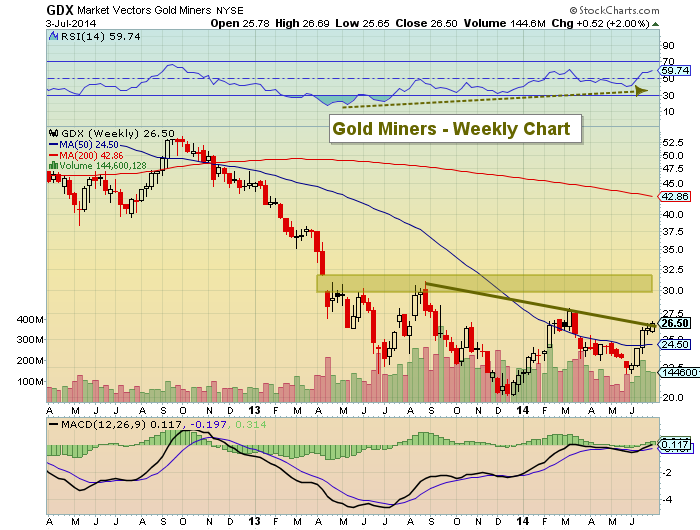The height and width of the screenshot is (530, 700).
Task: Click the green up-triangle change indicator
Action: coord(655,24)
